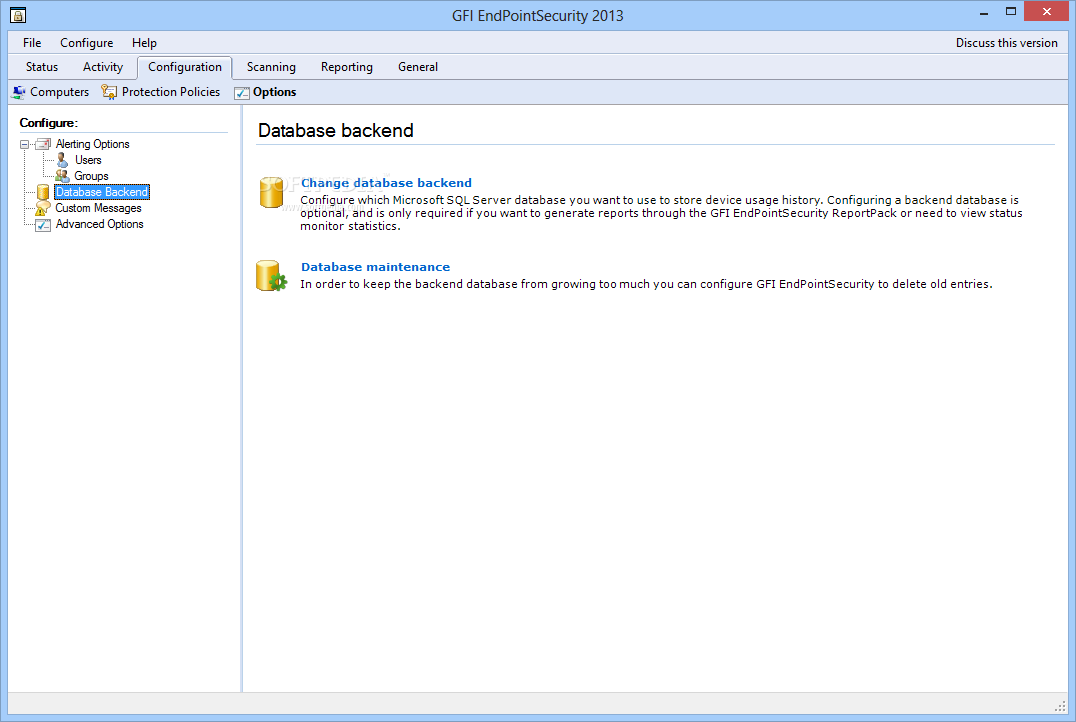Select Alerting Options in the tree
This screenshot has width=1076, height=722.
click(93, 144)
